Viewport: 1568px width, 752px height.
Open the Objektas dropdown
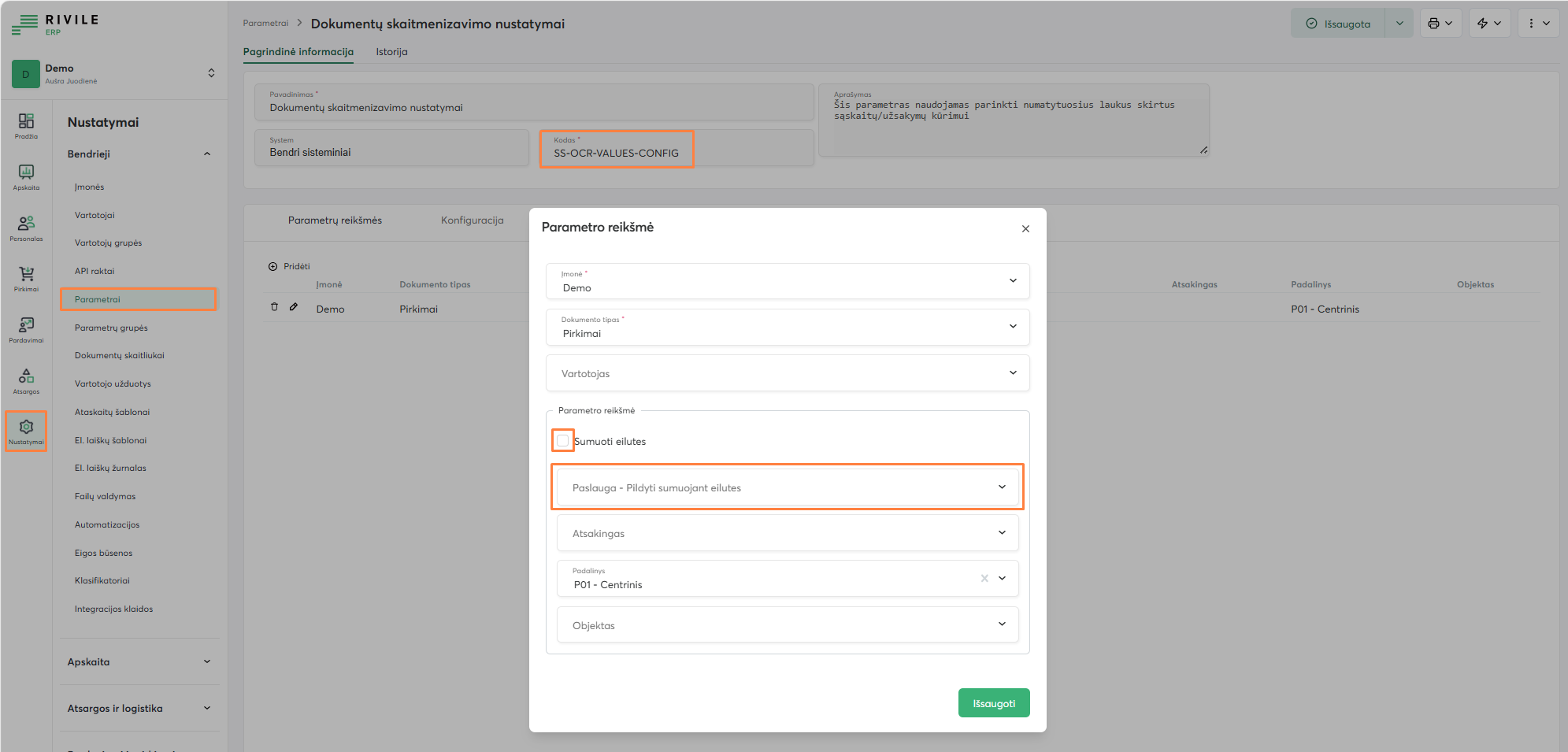788,624
